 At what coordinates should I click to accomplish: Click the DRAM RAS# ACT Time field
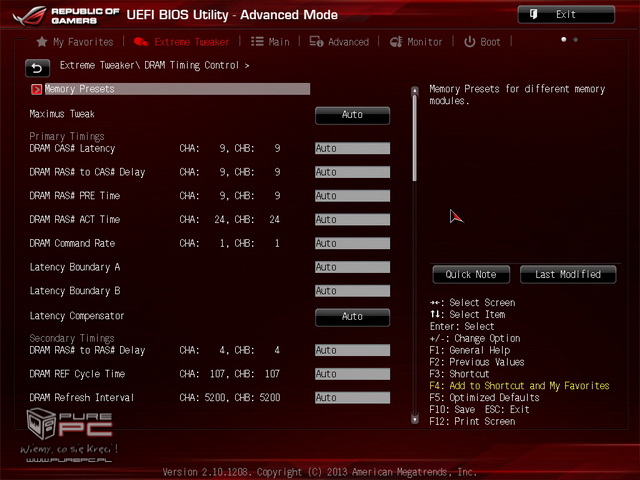352,219
